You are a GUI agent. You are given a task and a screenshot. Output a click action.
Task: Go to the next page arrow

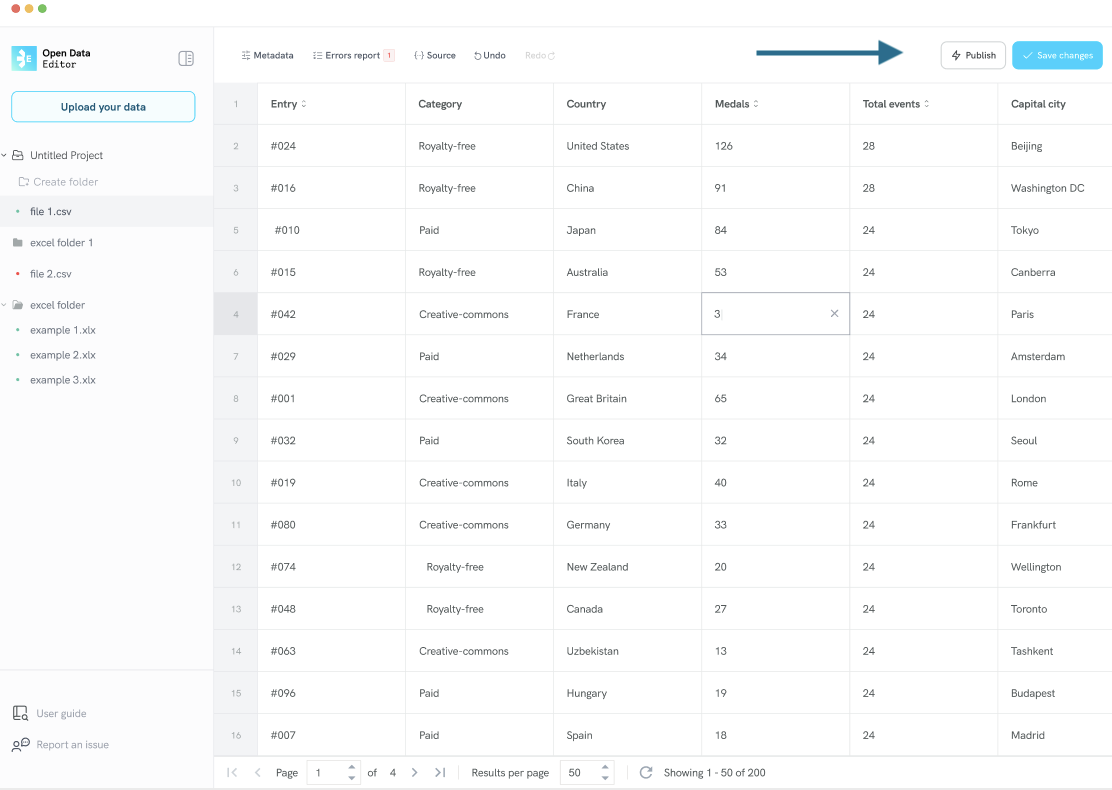[x=415, y=772]
